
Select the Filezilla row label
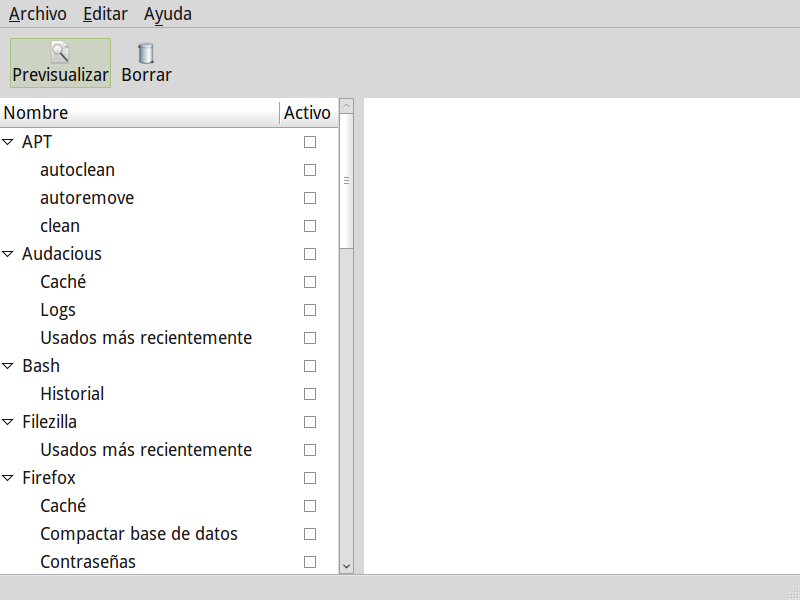click(49, 422)
